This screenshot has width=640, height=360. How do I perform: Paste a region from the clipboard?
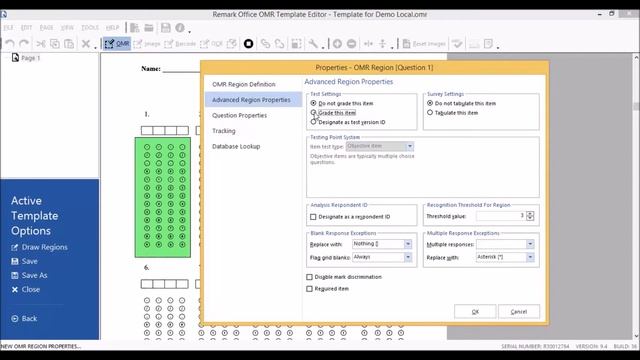click(69, 44)
